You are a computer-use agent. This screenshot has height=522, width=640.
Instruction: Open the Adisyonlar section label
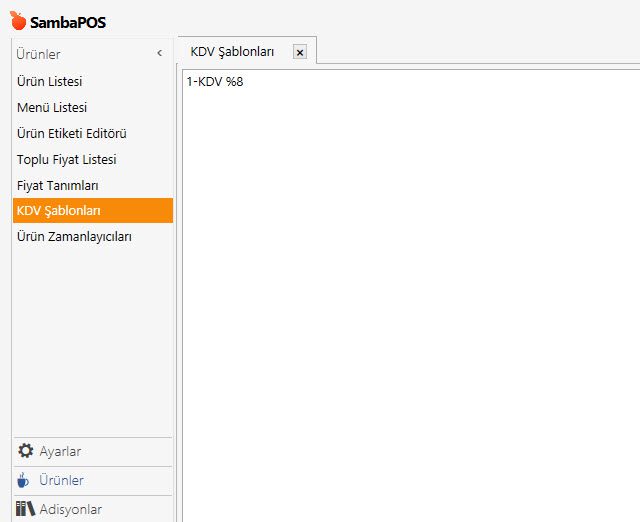point(70,509)
